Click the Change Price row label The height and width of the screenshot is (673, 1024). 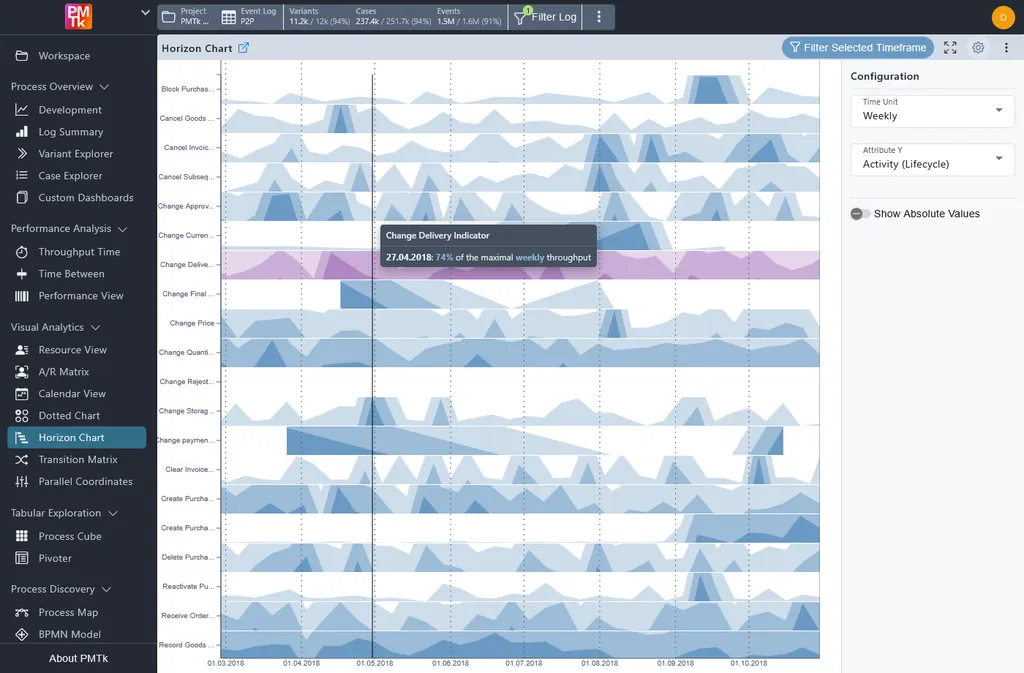192,323
